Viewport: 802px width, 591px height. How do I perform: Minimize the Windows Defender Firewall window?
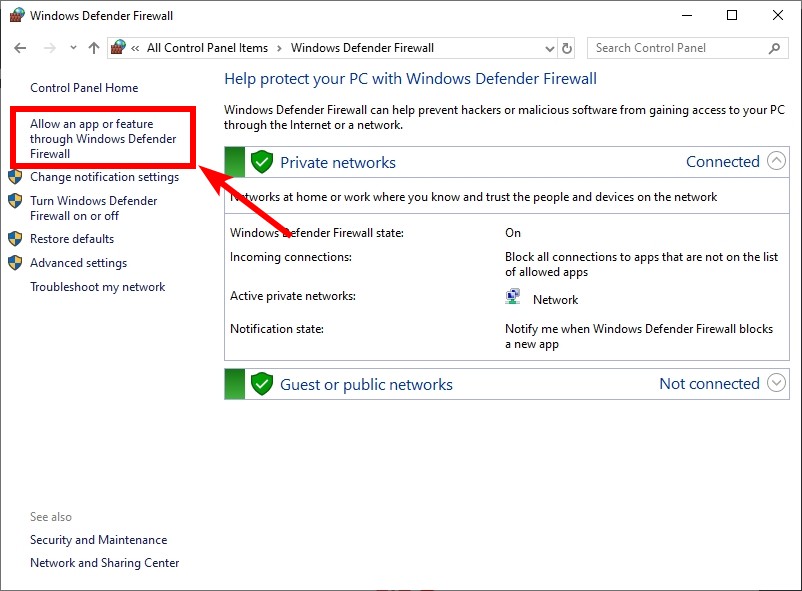point(687,15)
